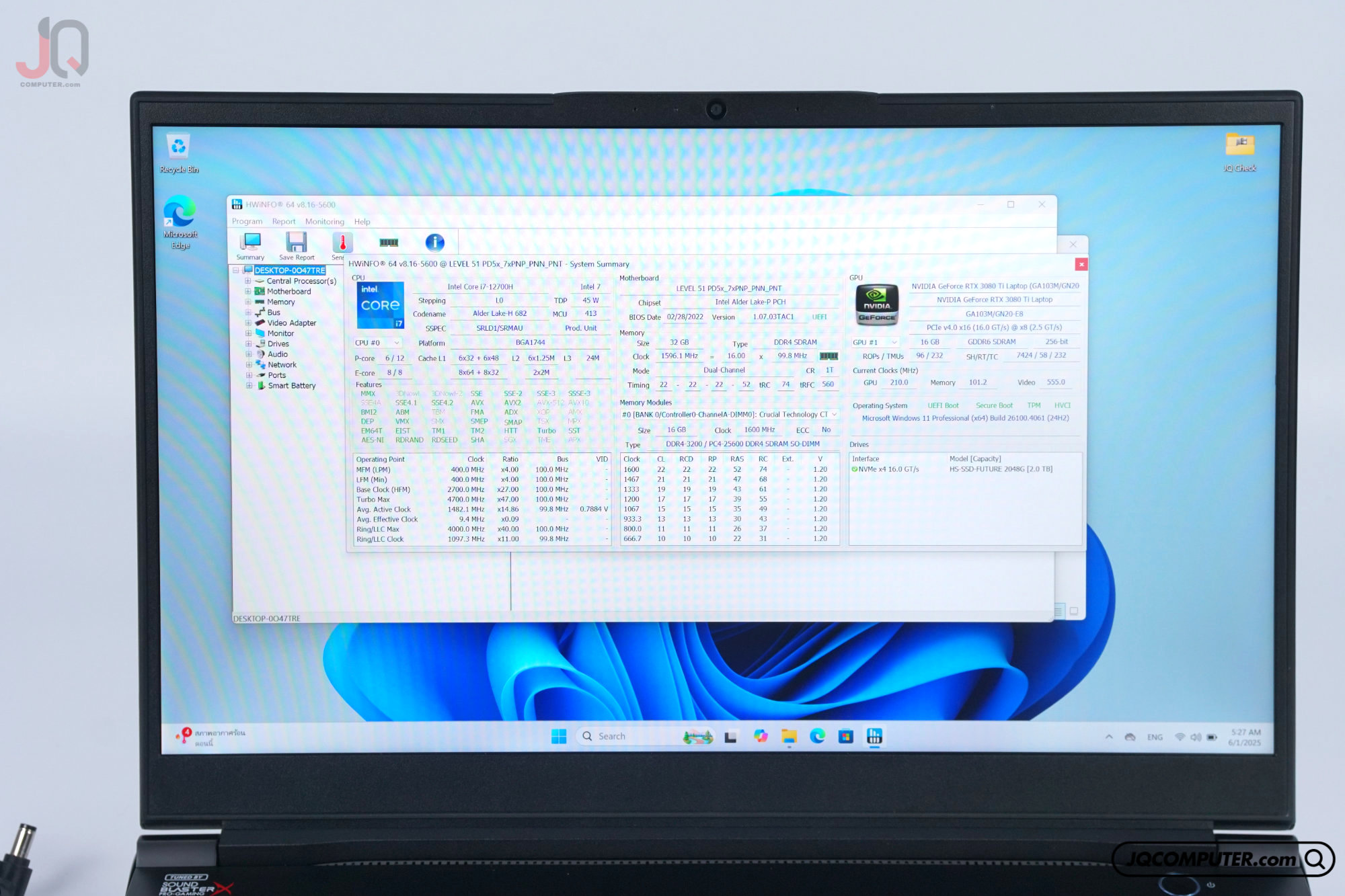Image resolution: width=1345 pixels, height=896 pixels.
Task: Click the Task View taskbar icon
Action: tap(730, 737)
